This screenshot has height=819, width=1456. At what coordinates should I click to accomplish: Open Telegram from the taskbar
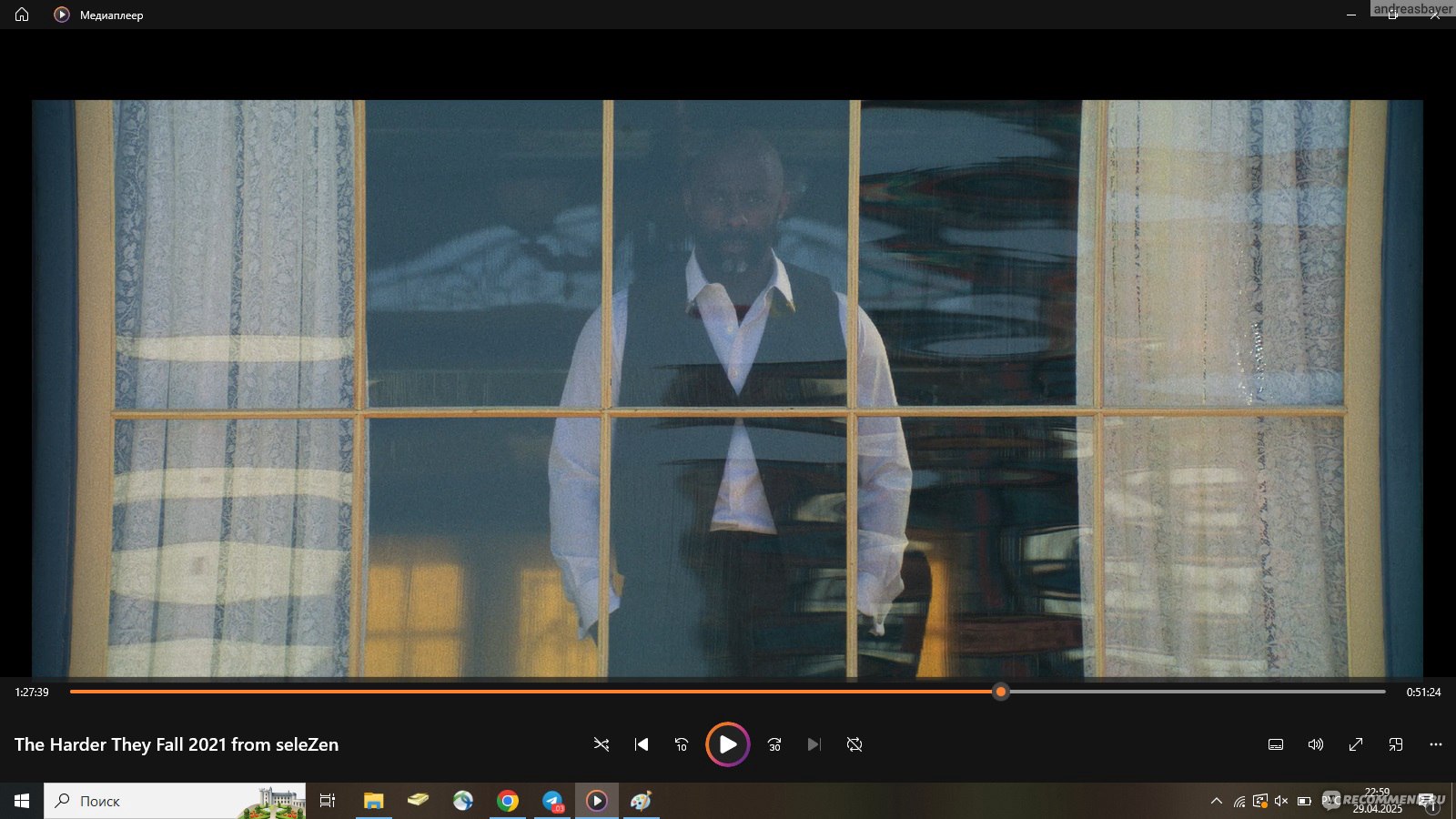point(552,801)
